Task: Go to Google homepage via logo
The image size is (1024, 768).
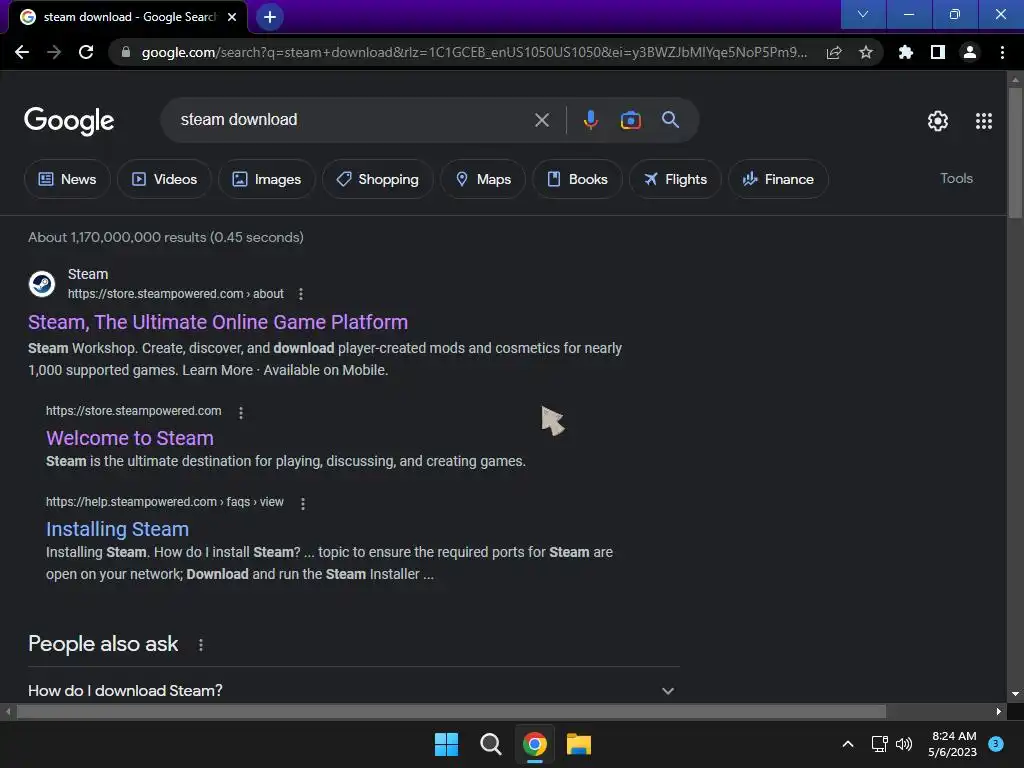Action: click(x=69, y=121)
